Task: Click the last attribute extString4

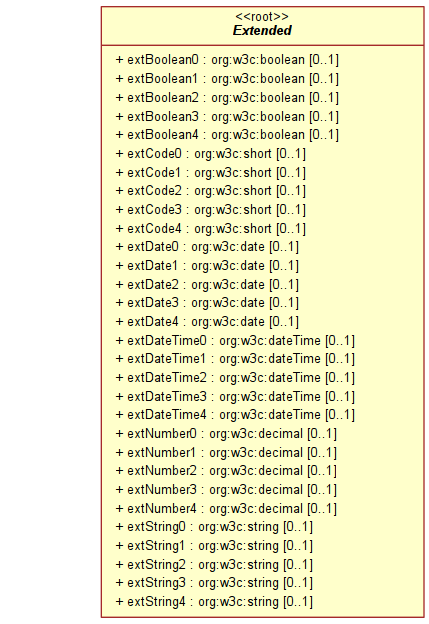Action: (x=214, y=601)
